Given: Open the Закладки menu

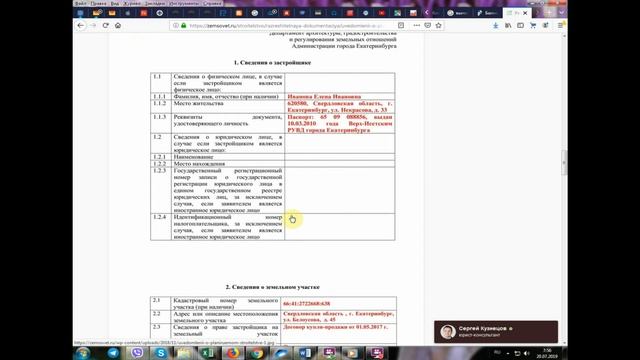Looking at the screenshot, I should pyautogui.click(x=155, y=3).
